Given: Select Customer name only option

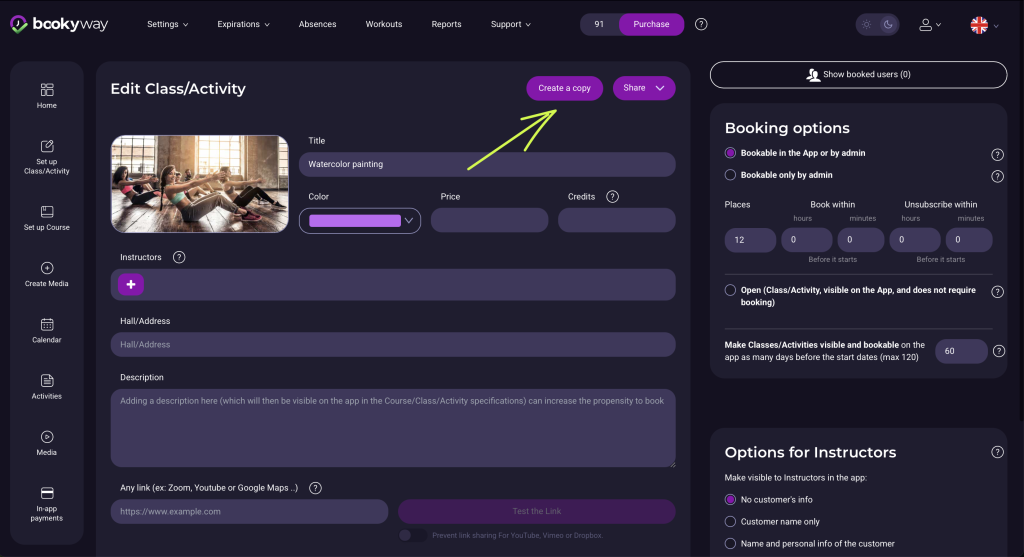Looking at the screenshot, I should point(730,521).
